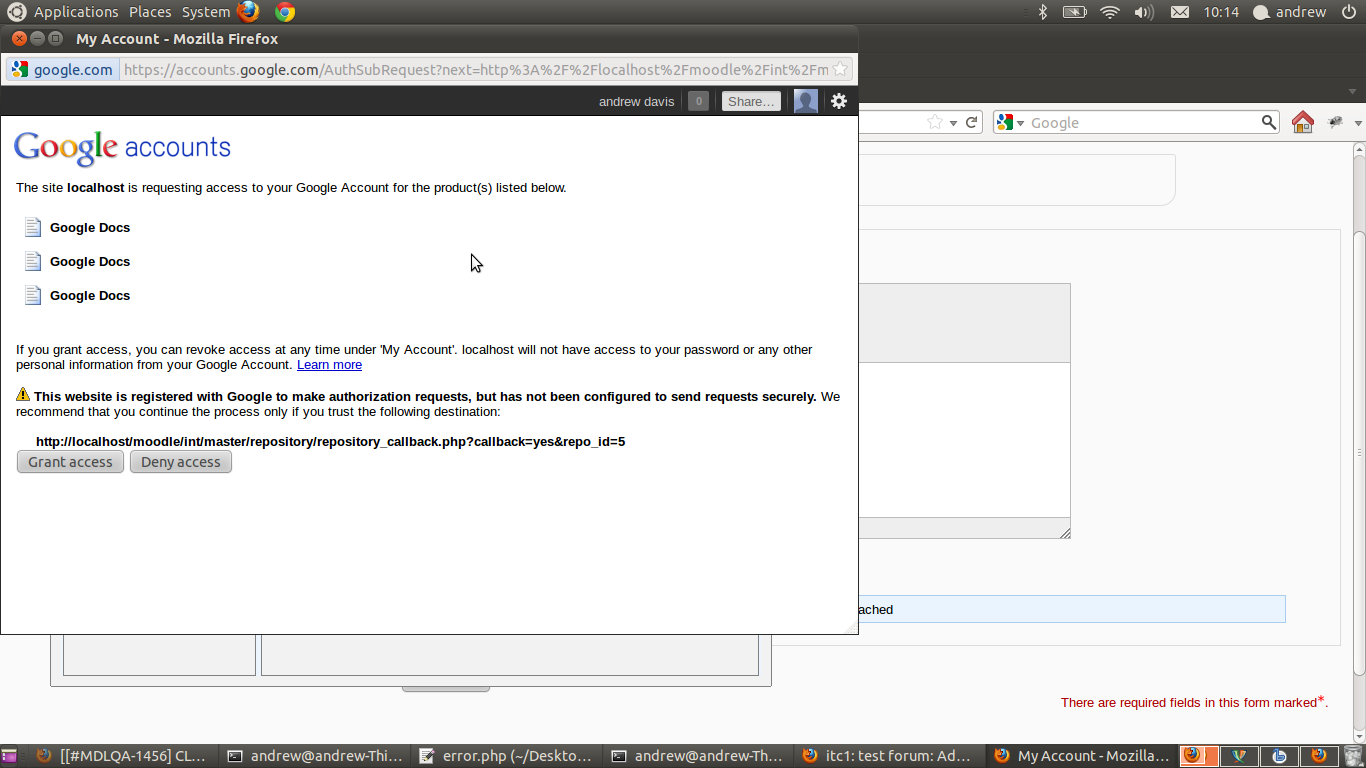Click the search magnifier in the Google search box
The width and height of the screenshot is (1366, 768).
click(x=1268, y=122)
